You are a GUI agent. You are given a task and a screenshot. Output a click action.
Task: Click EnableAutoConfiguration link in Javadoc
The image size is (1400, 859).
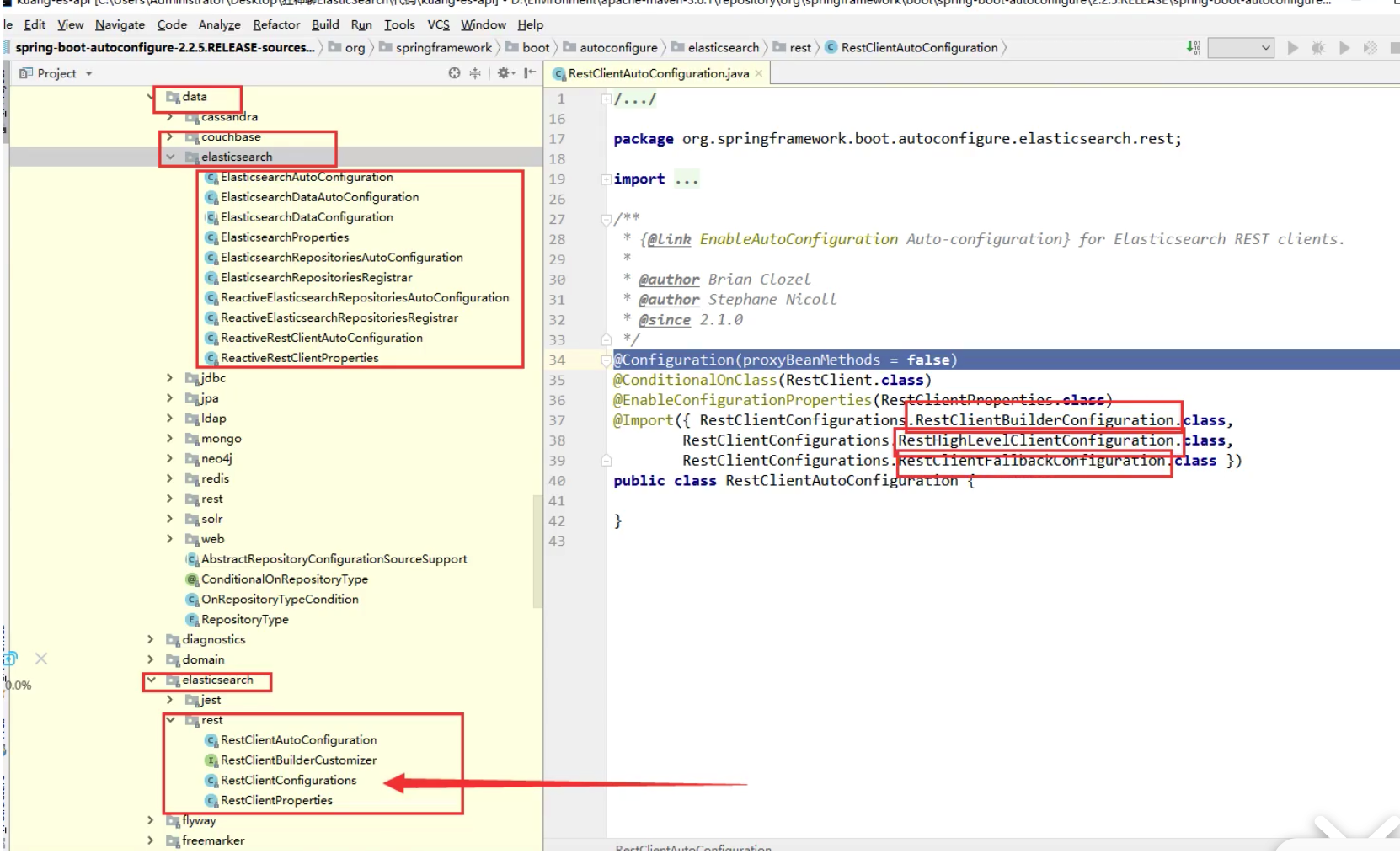(799, 239)
